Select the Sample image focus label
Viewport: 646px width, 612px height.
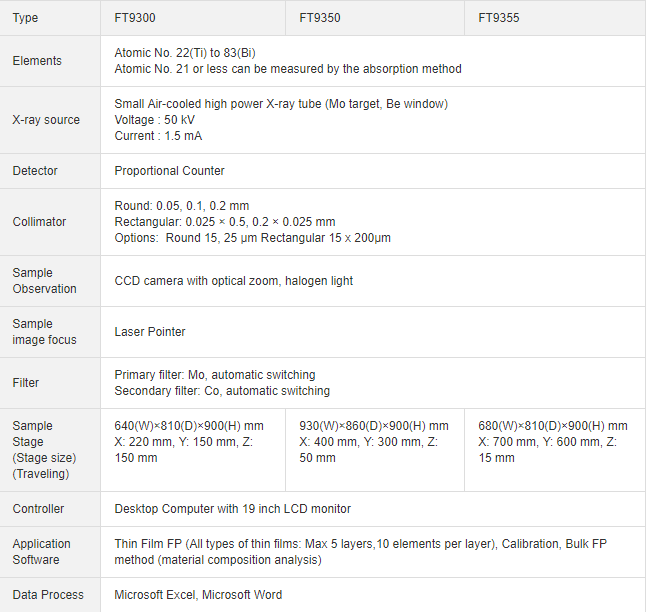pyautogui.click(x=44, y=332)
